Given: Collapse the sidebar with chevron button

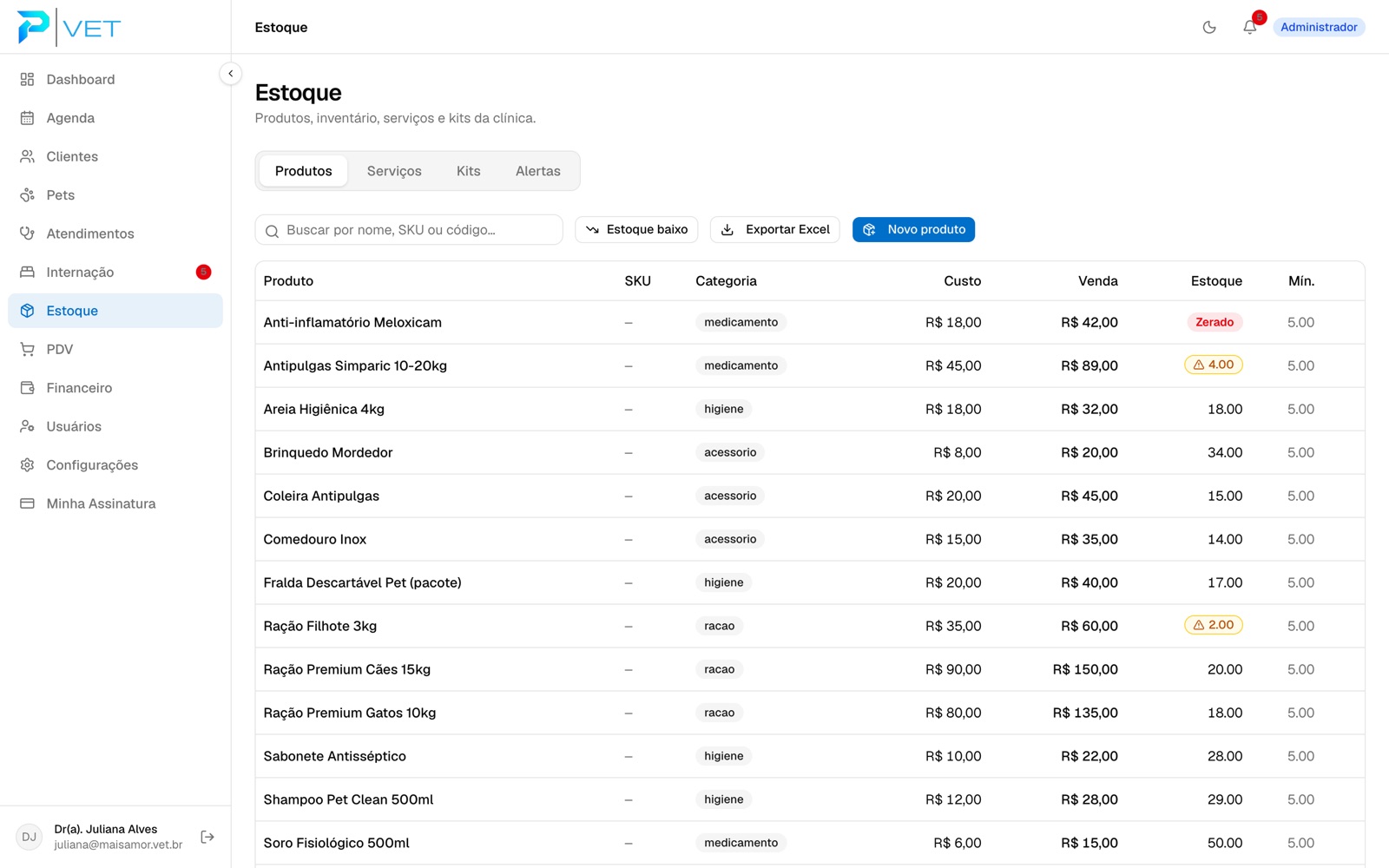Looking at the screenshot, I should tap(231, 74).
